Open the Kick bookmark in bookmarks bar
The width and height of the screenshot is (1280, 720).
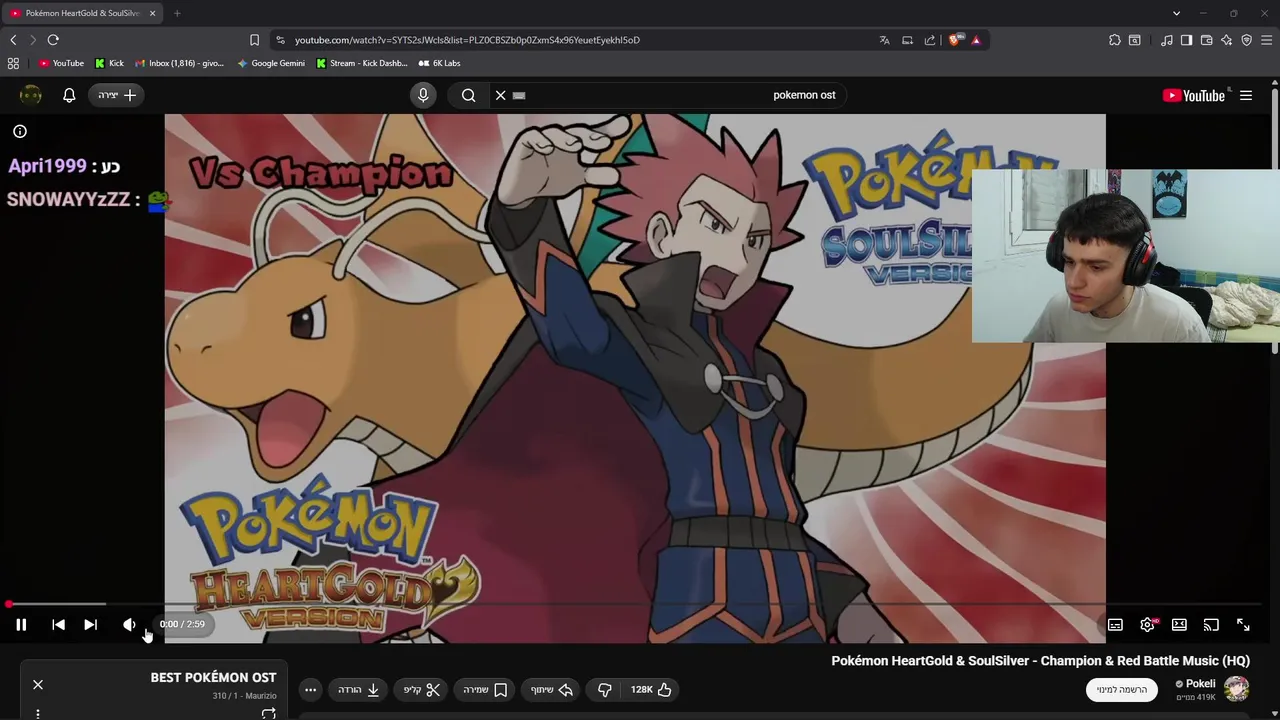[x=110, y=63]
